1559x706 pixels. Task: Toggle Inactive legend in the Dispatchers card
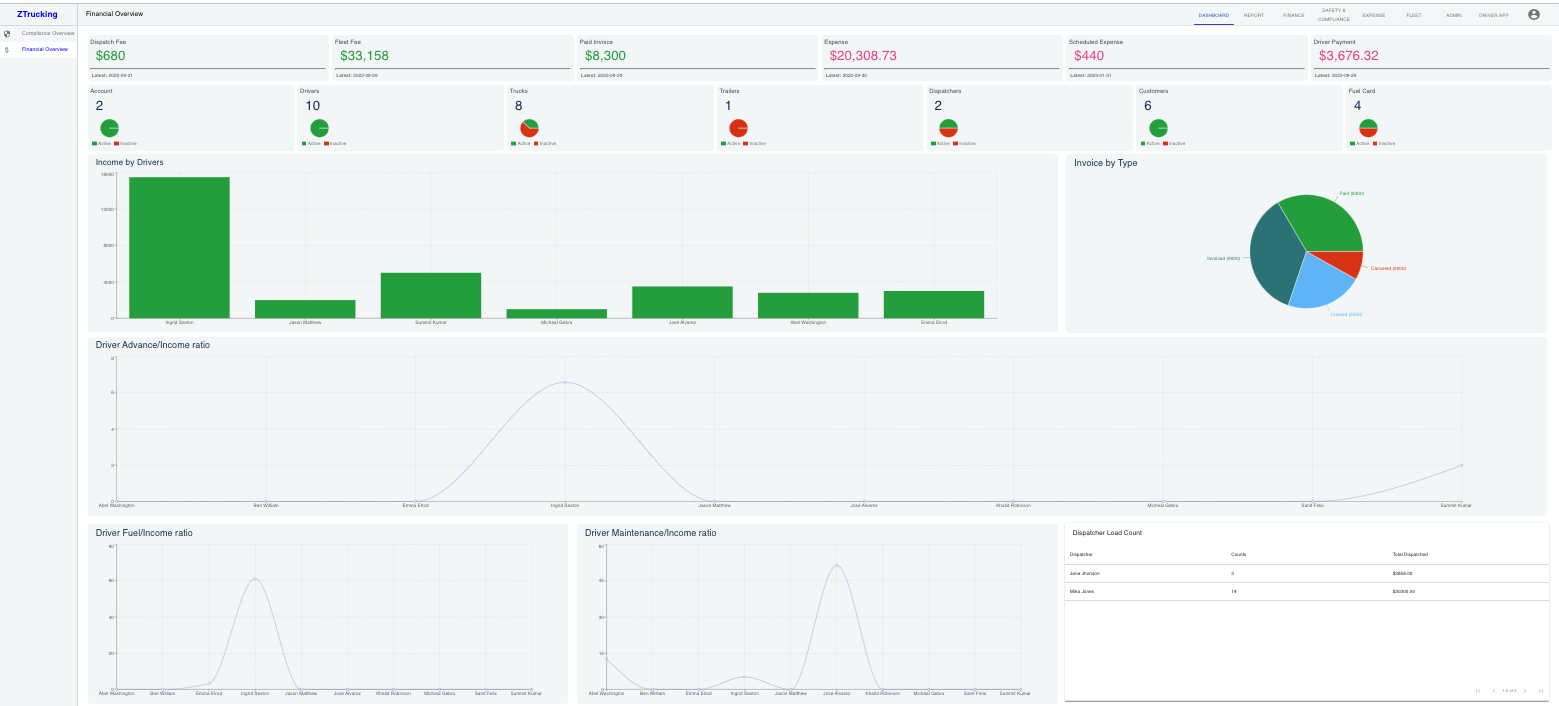click(x=964, y=143)
